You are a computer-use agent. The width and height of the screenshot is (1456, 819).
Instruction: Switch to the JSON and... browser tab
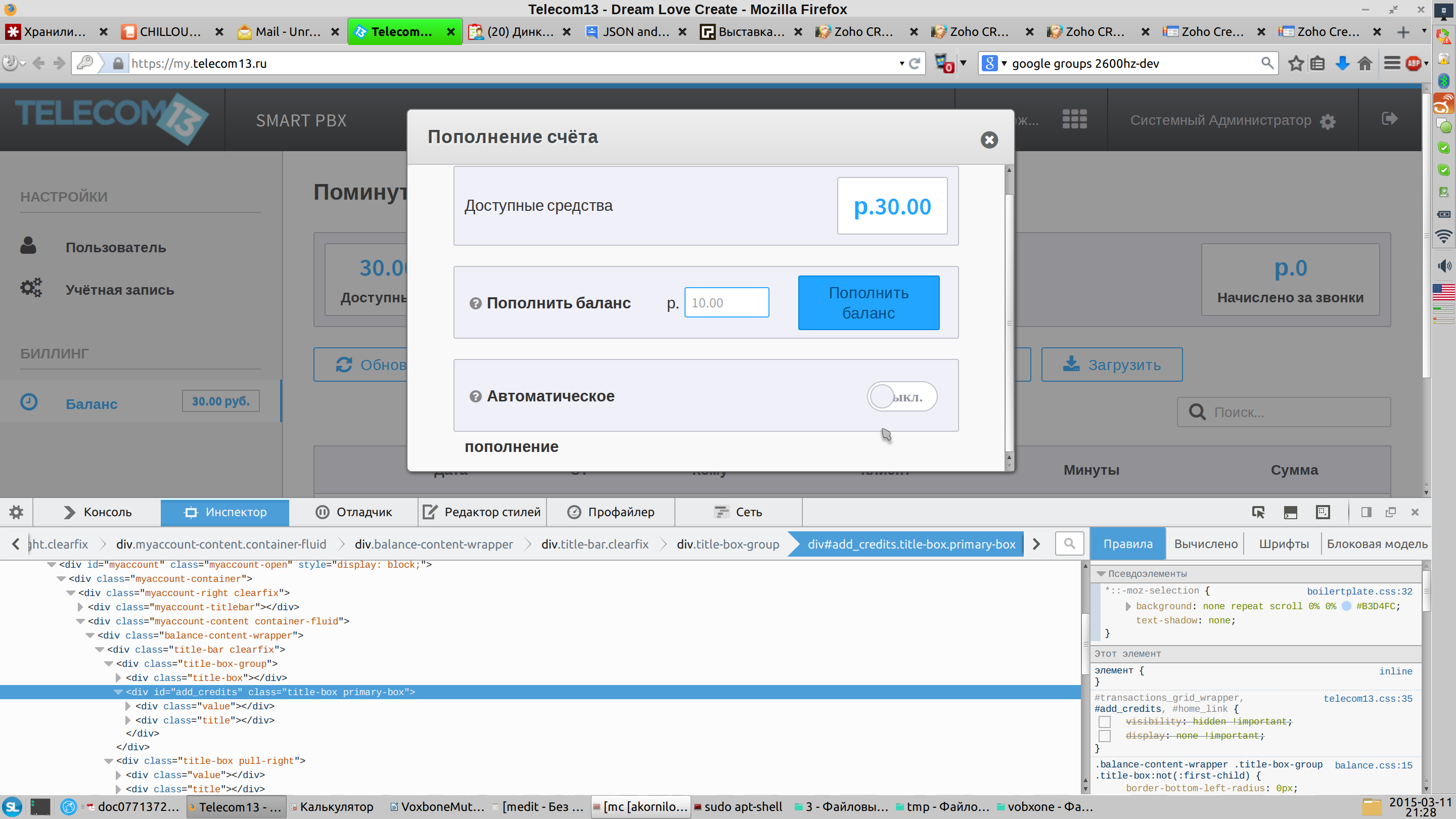(635, 32)
